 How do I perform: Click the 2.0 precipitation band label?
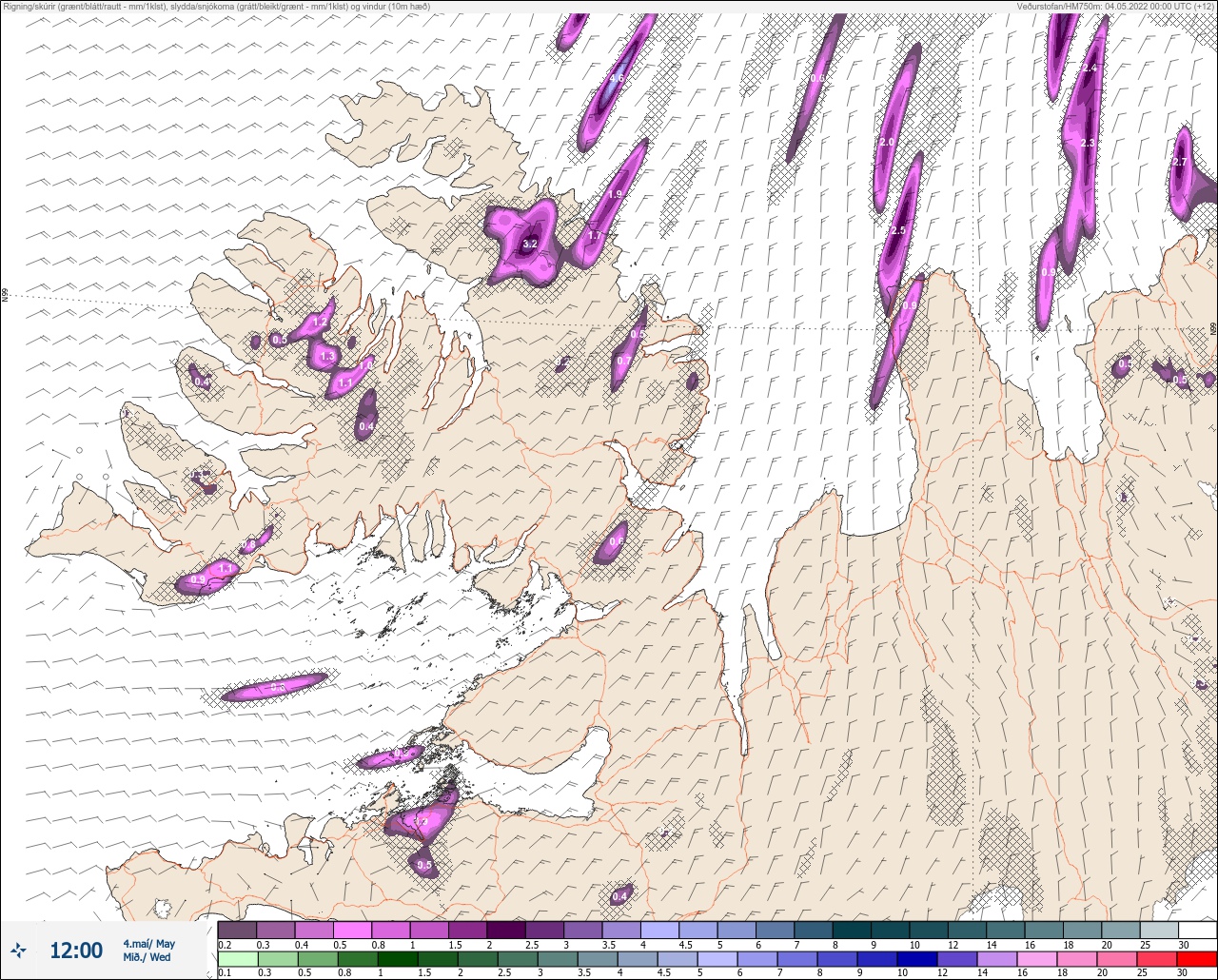tap(887, 142)
